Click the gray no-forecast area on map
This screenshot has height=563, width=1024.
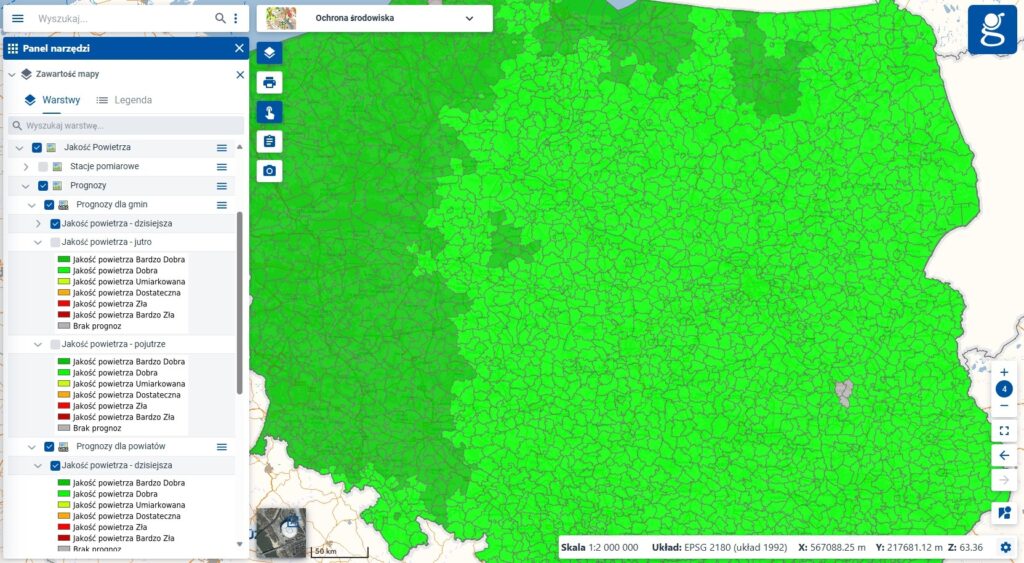(844, 393)
